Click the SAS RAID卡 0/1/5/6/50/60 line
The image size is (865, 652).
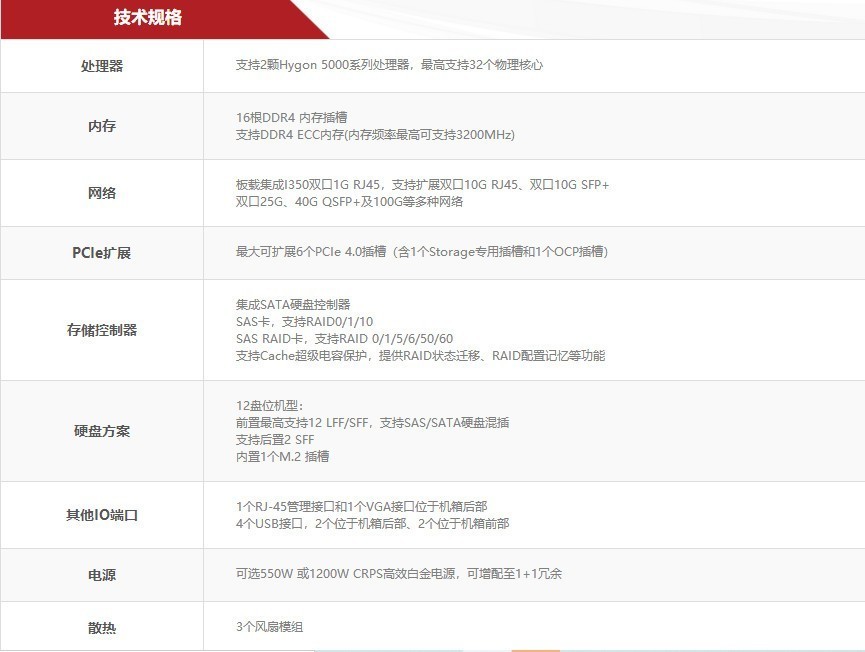coord(344,338)
